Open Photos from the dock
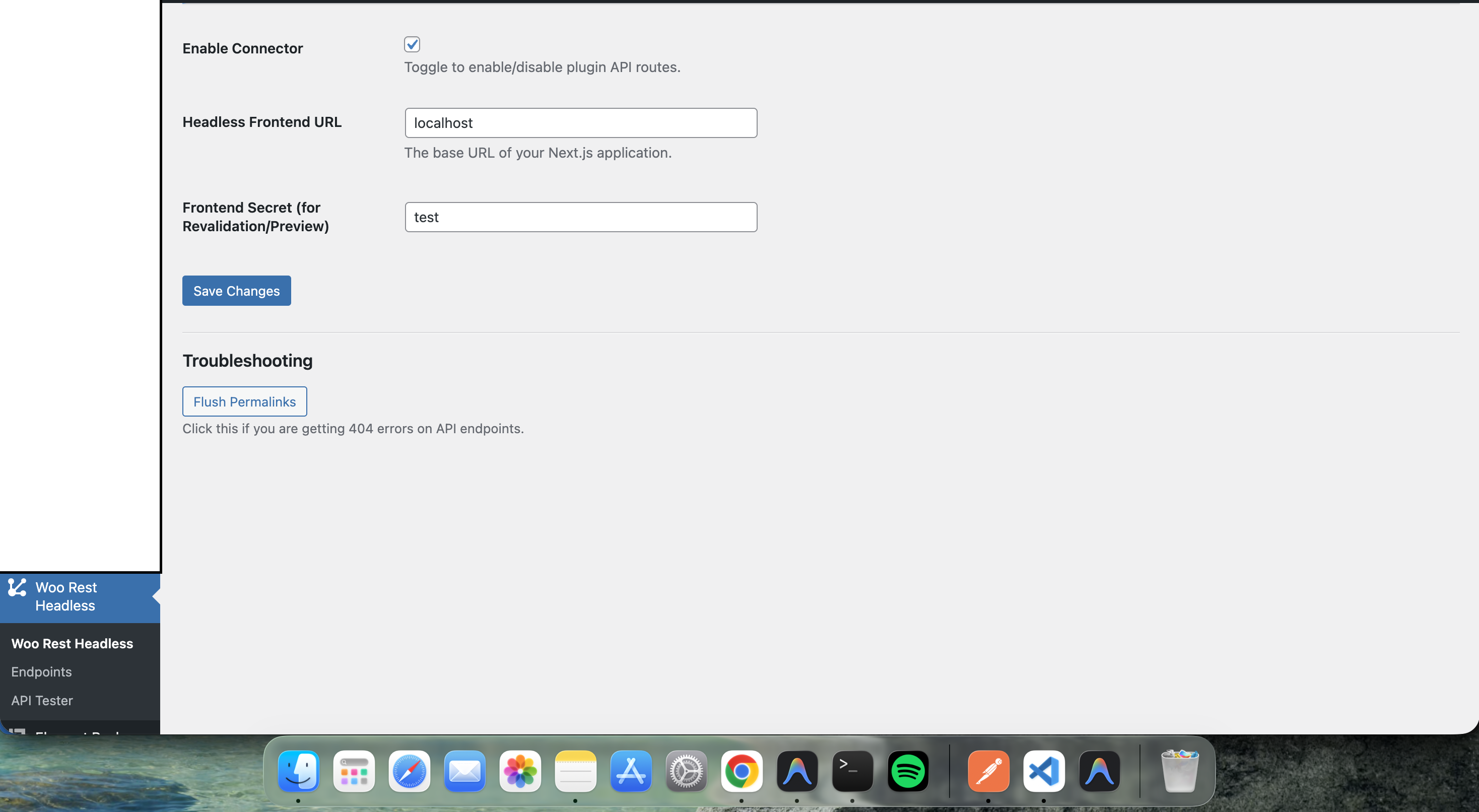This screenshot has height=812, width=1479. [519, 771]
